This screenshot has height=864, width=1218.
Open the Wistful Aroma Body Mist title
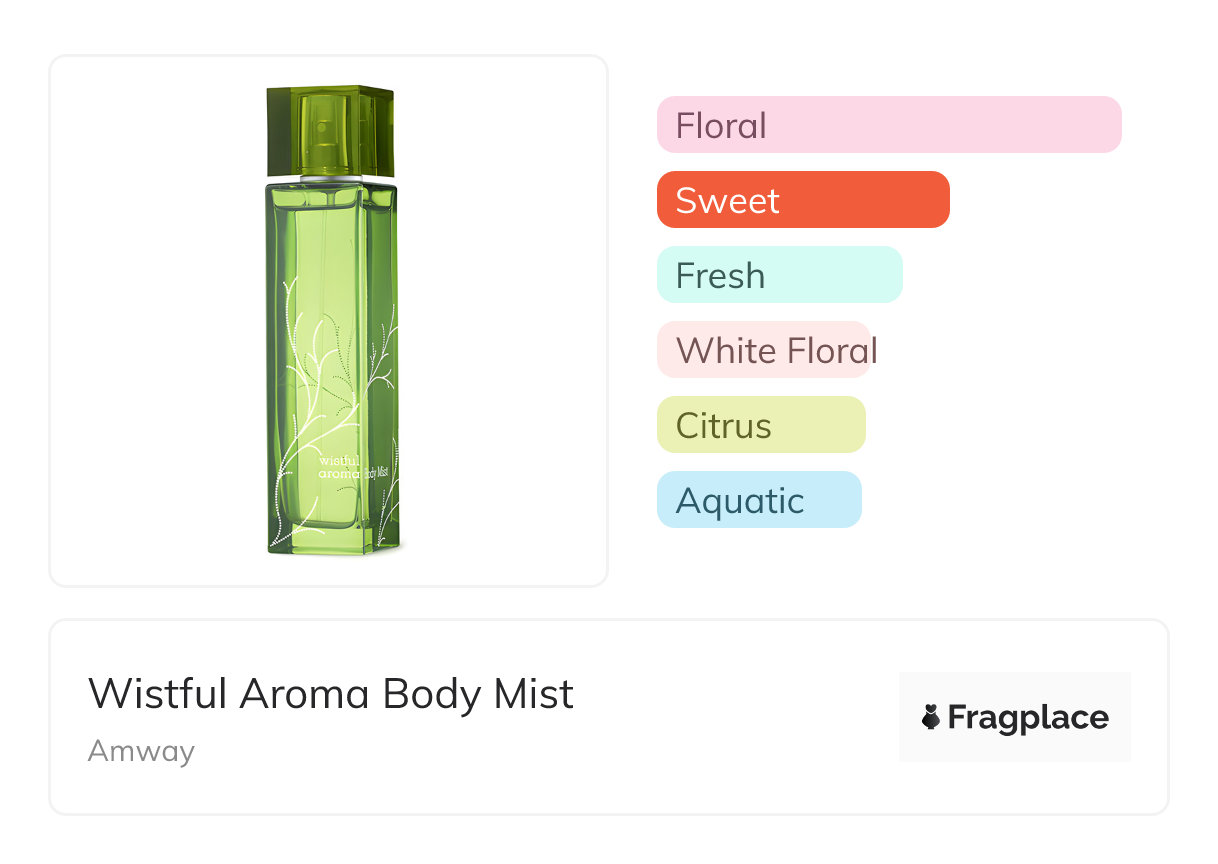point(331,694)
